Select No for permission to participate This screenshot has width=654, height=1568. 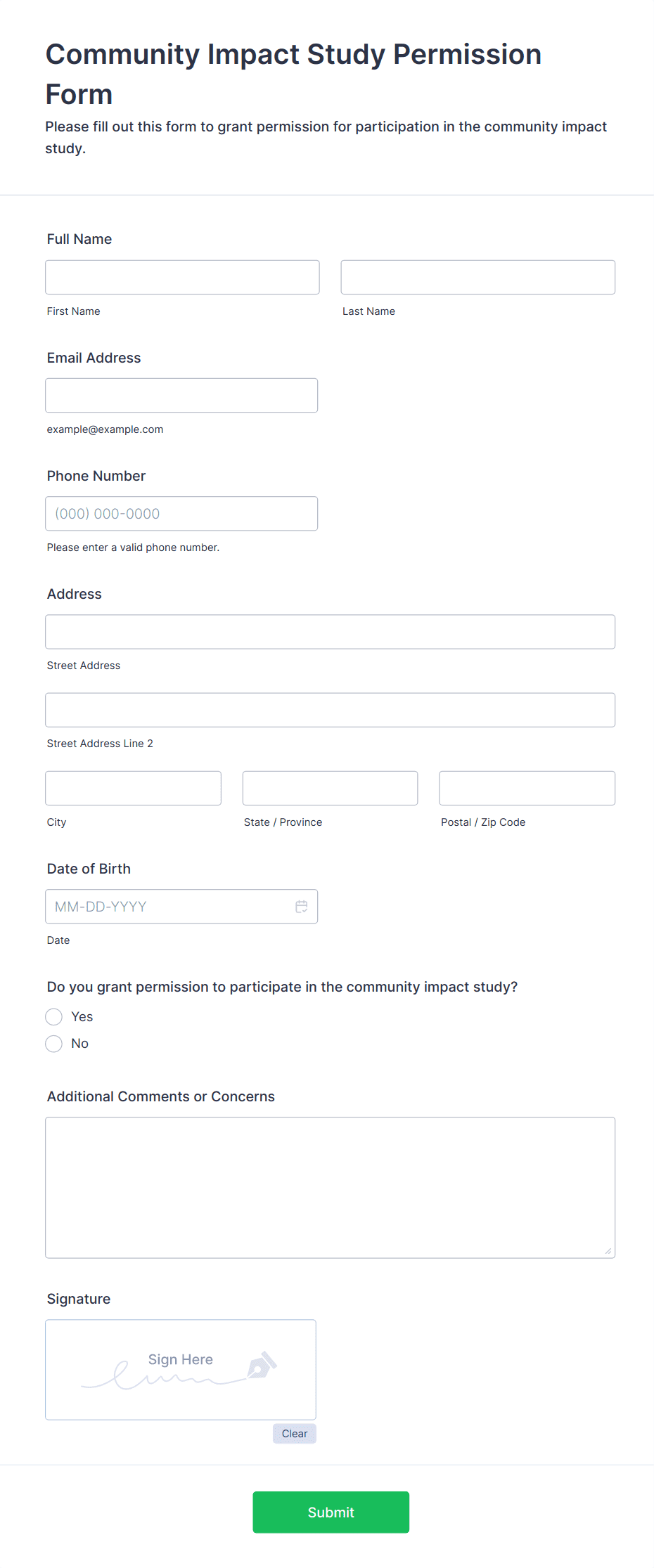(53, 1044)
